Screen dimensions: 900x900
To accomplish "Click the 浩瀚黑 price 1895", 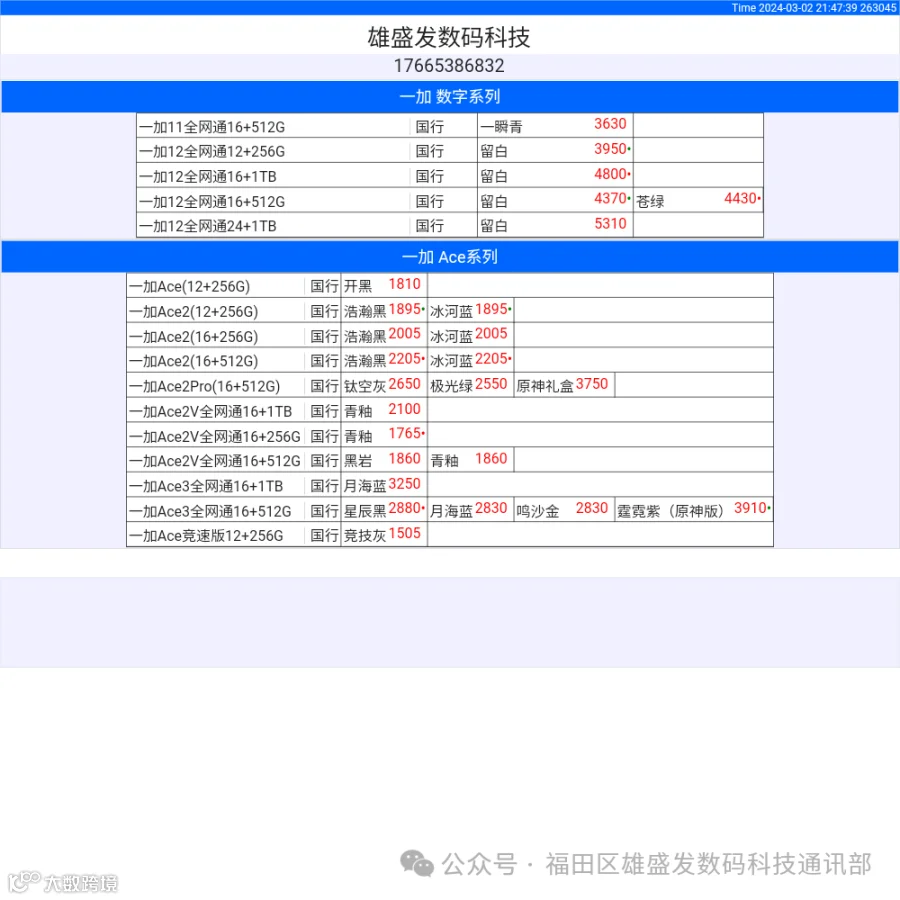I will coord(405,309).
